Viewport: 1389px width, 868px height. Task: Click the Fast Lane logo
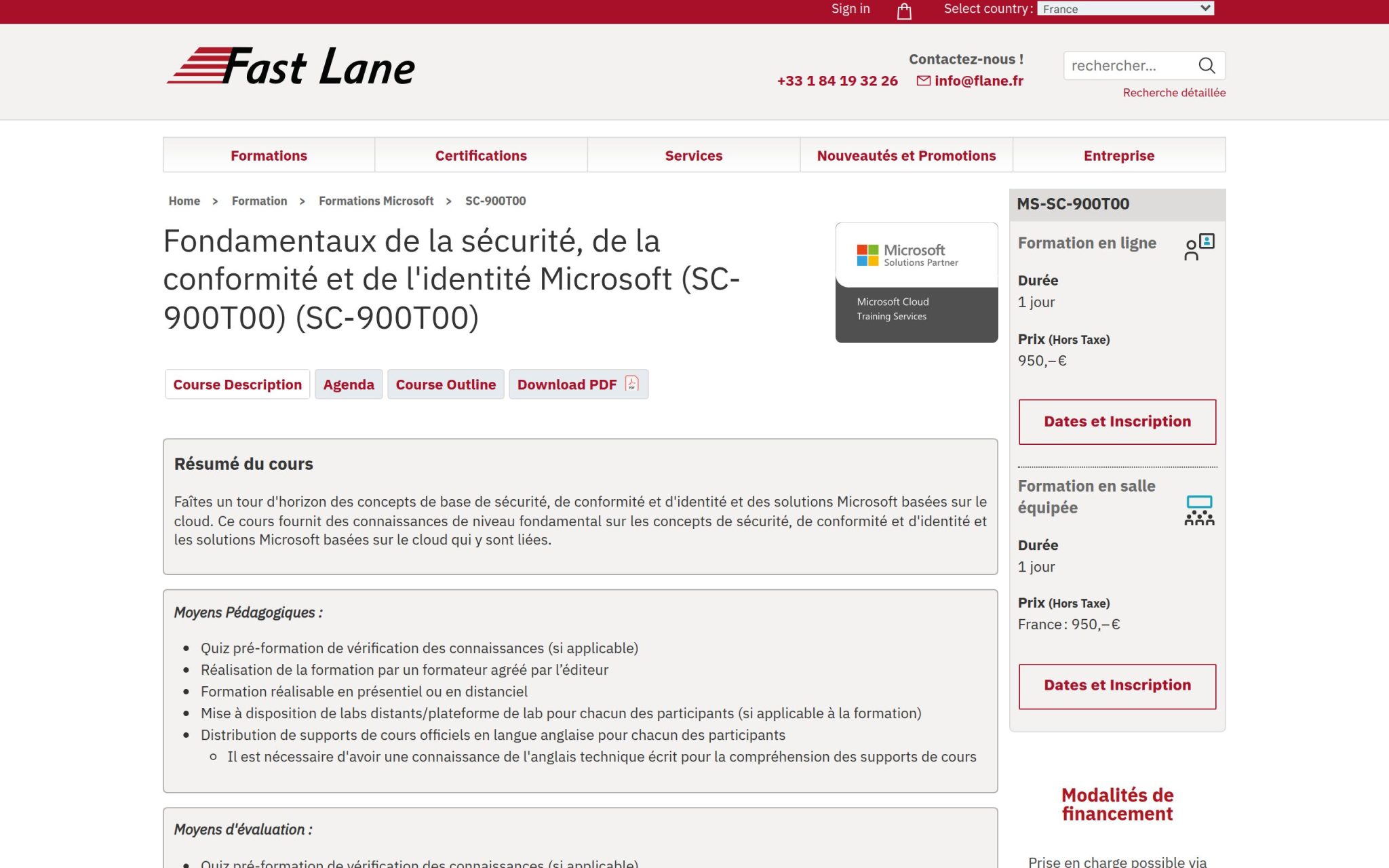click(291, 66)
